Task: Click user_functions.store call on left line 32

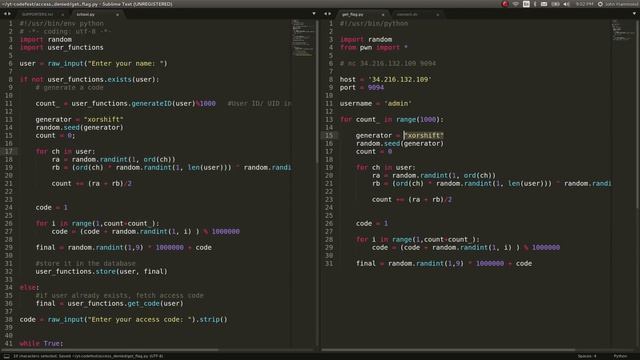Action: (101, 271)
